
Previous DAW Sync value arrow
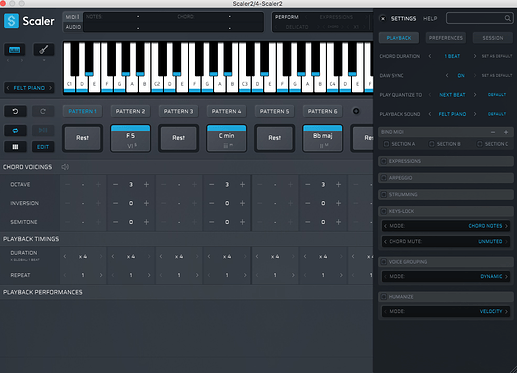447,75
